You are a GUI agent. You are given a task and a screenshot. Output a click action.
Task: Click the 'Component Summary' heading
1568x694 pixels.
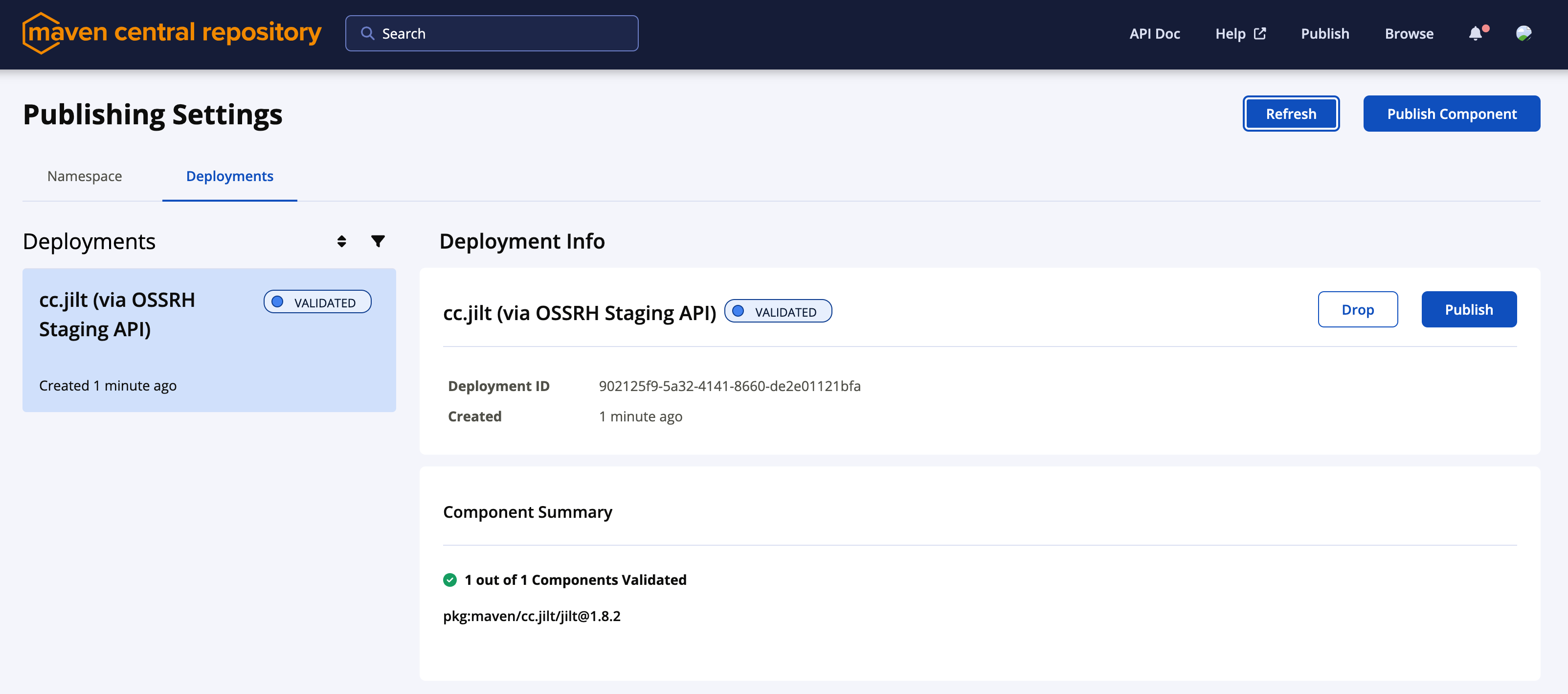[x=528, y=512]
